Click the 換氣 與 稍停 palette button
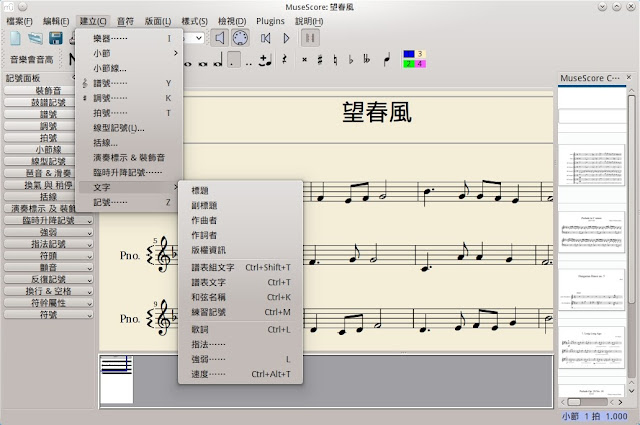This screenshot has width=640, height=425. 40,185
